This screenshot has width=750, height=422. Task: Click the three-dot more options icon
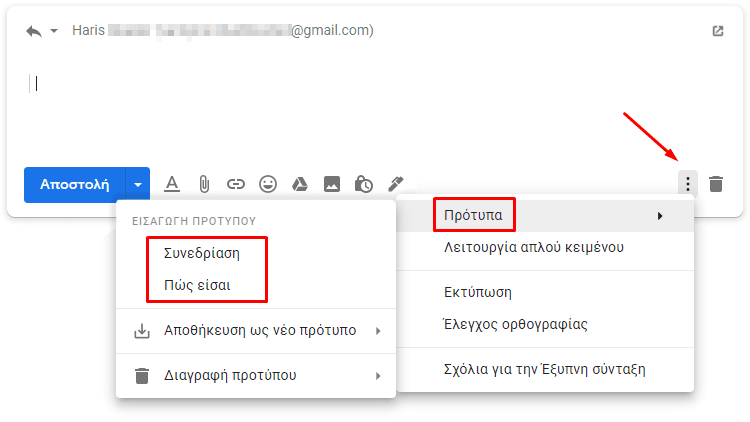pyautogui.click(x=688, y=184)
